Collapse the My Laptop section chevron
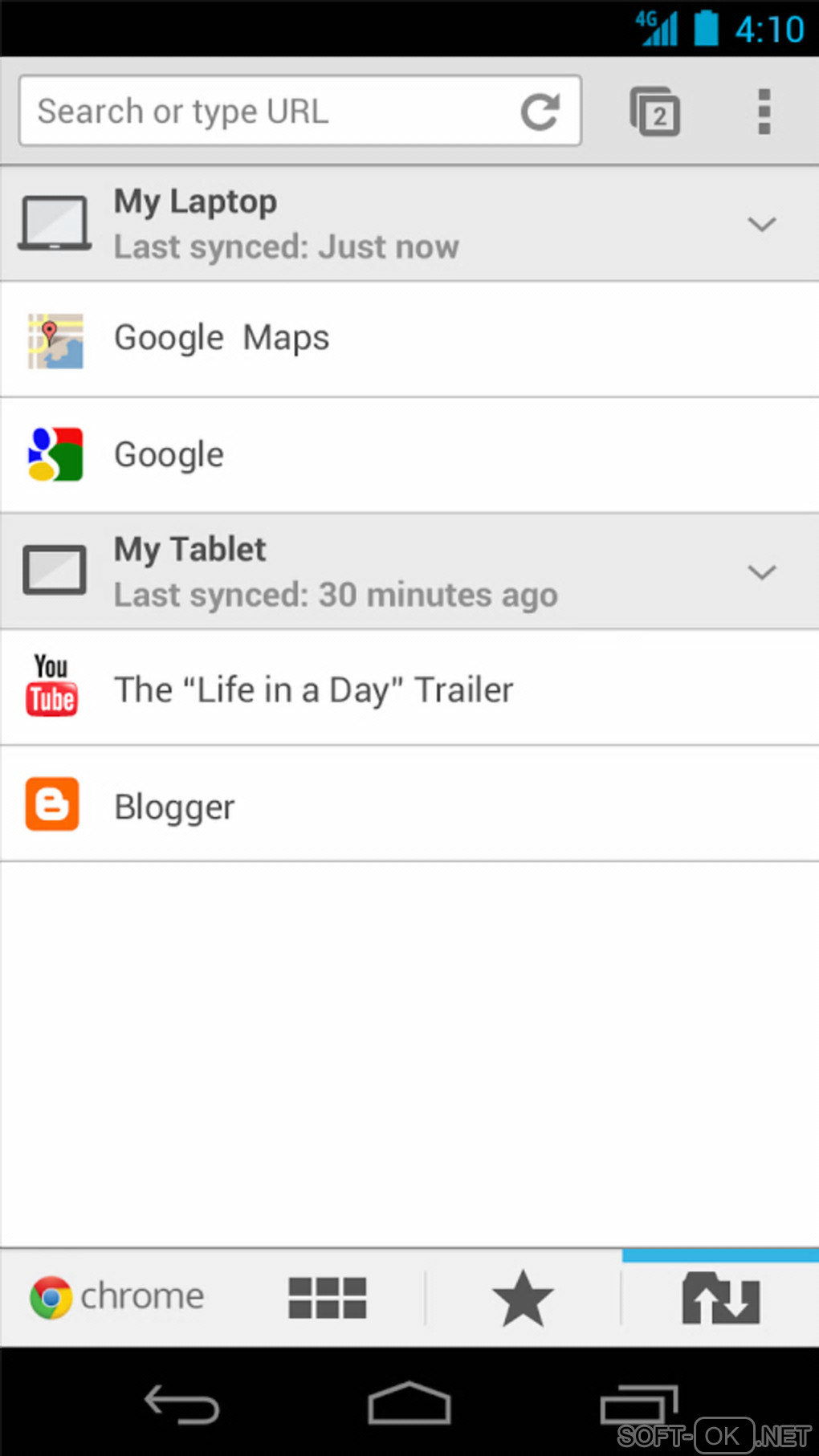819x1456 pixels. (x=761, y=224)
